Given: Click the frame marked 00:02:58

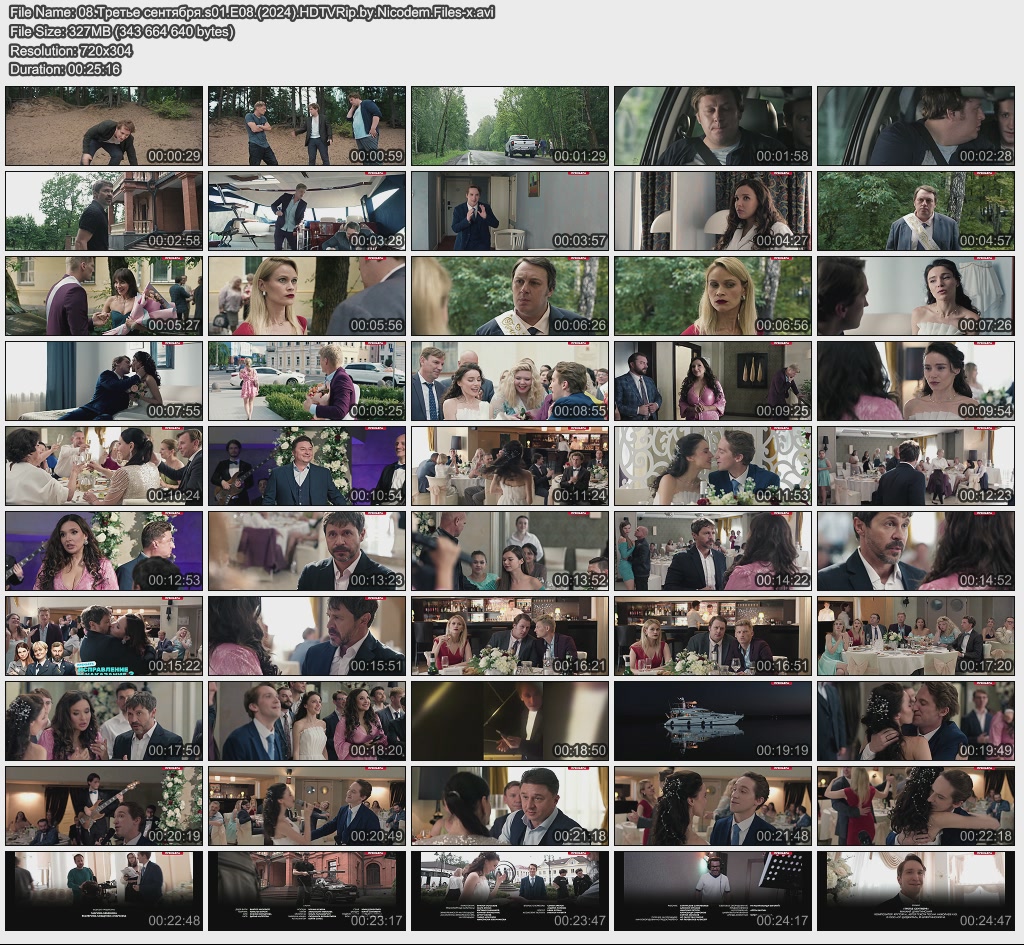Looking at the screenshot, I should 104,211.
